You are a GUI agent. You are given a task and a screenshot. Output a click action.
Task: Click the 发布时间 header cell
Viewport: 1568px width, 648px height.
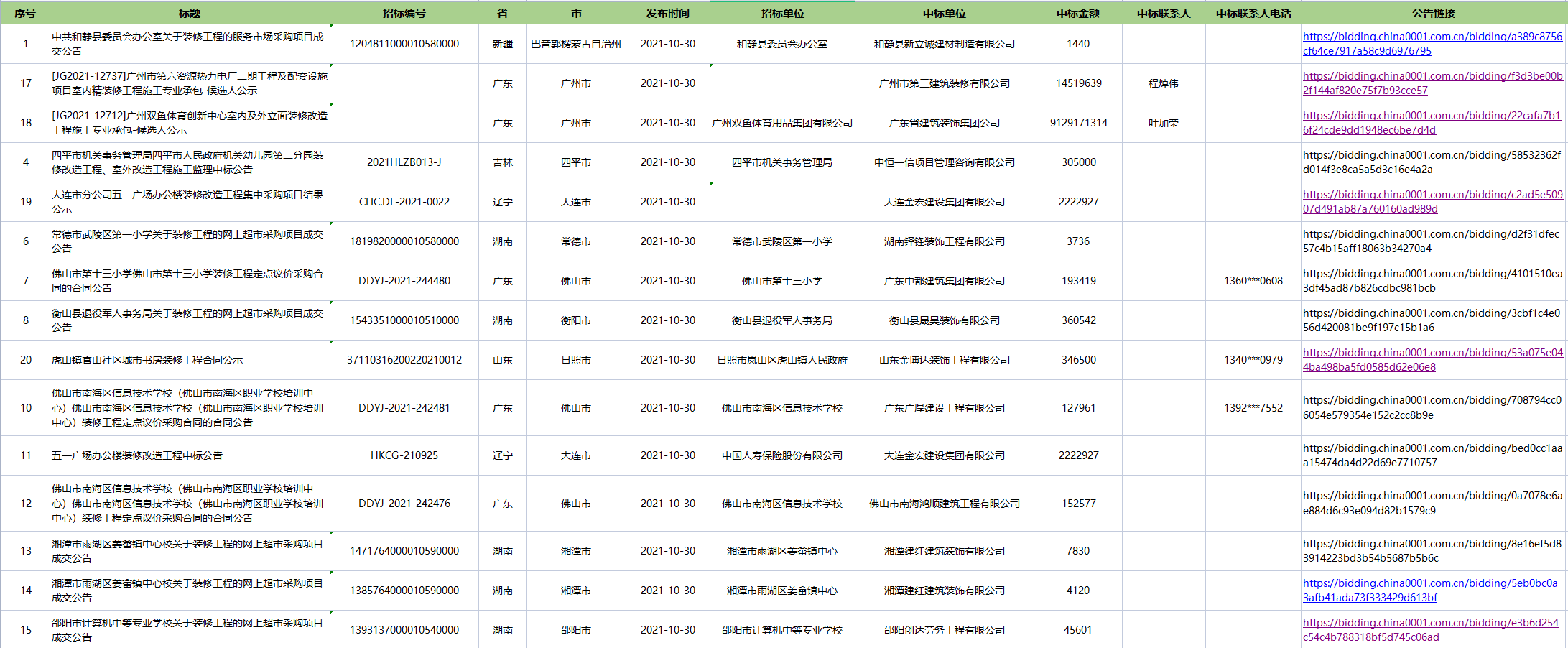[x=667, y=13]
